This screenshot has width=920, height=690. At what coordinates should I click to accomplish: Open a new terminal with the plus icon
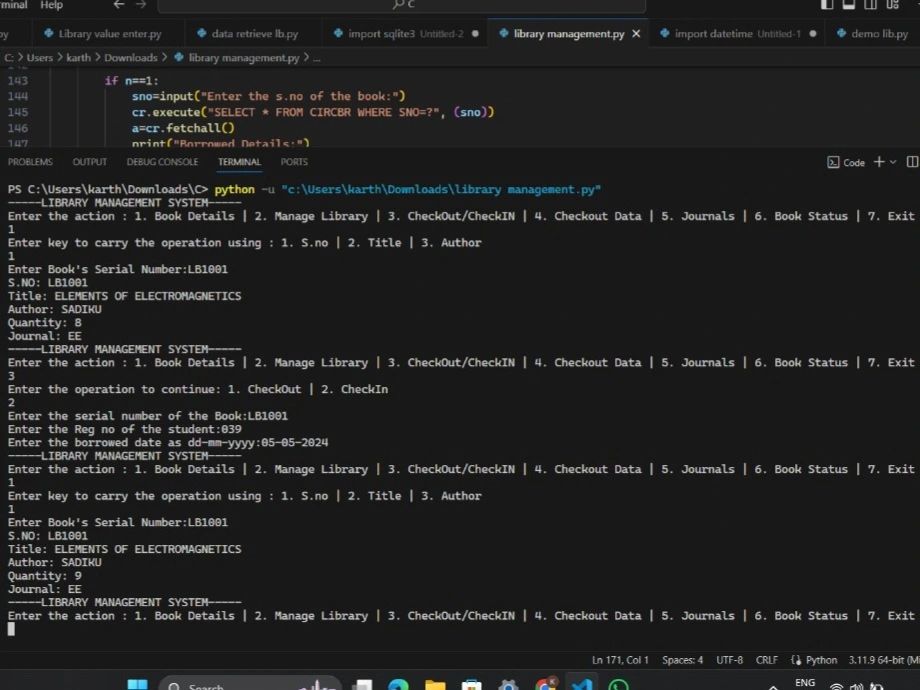coord(878,162)
